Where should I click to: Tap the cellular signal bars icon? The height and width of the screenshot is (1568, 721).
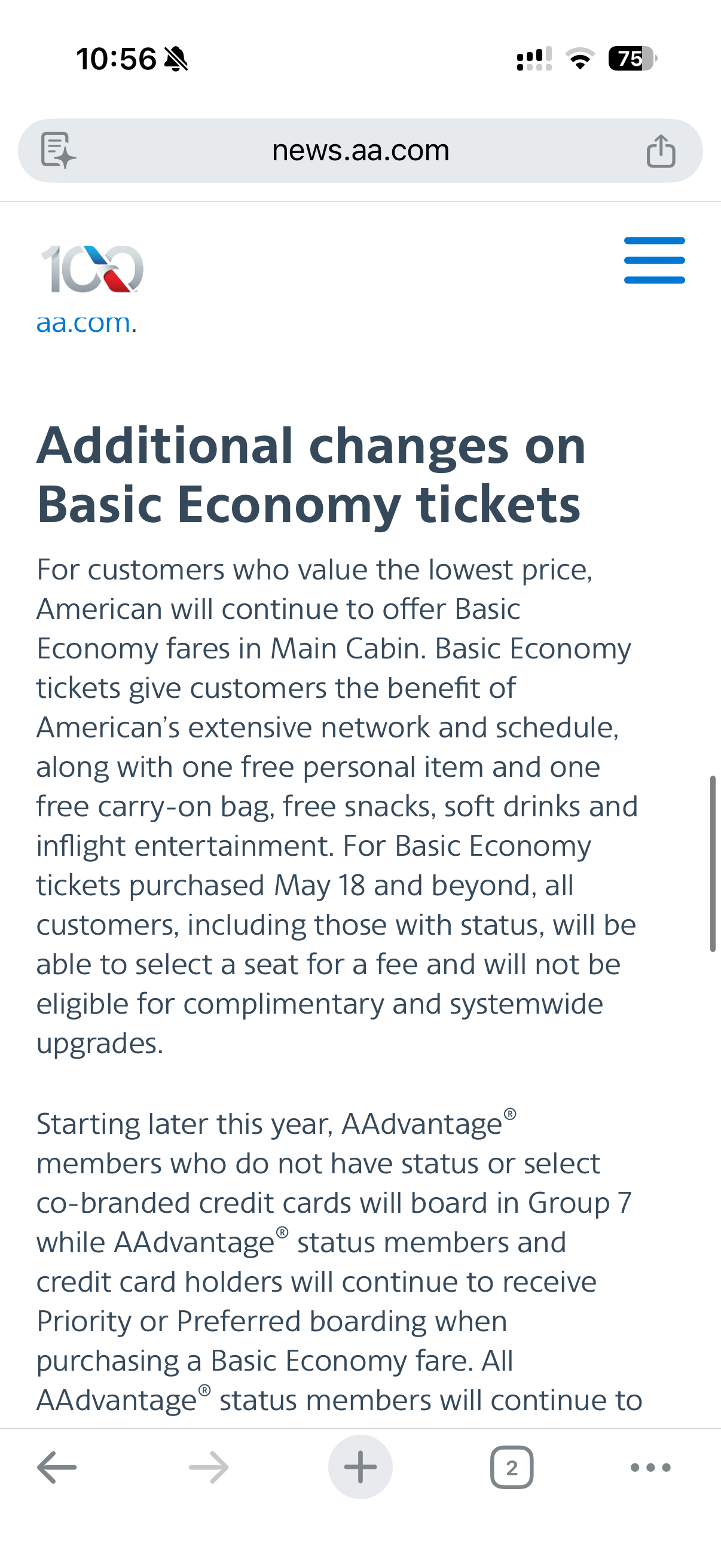(x=534, y=59)
